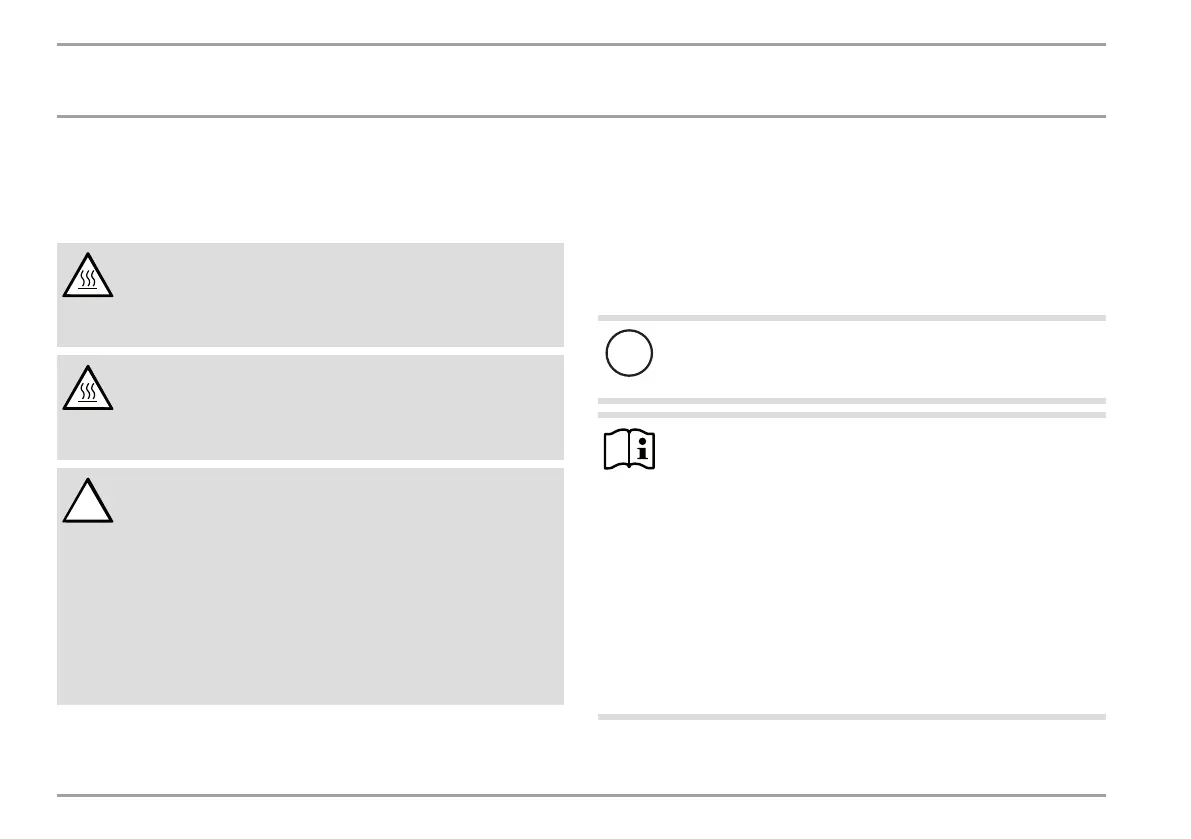The height and width of the screenshot is (839, 1191).
Task: Click the topmost hot surface warning triangle
Action: click(87, 275)
